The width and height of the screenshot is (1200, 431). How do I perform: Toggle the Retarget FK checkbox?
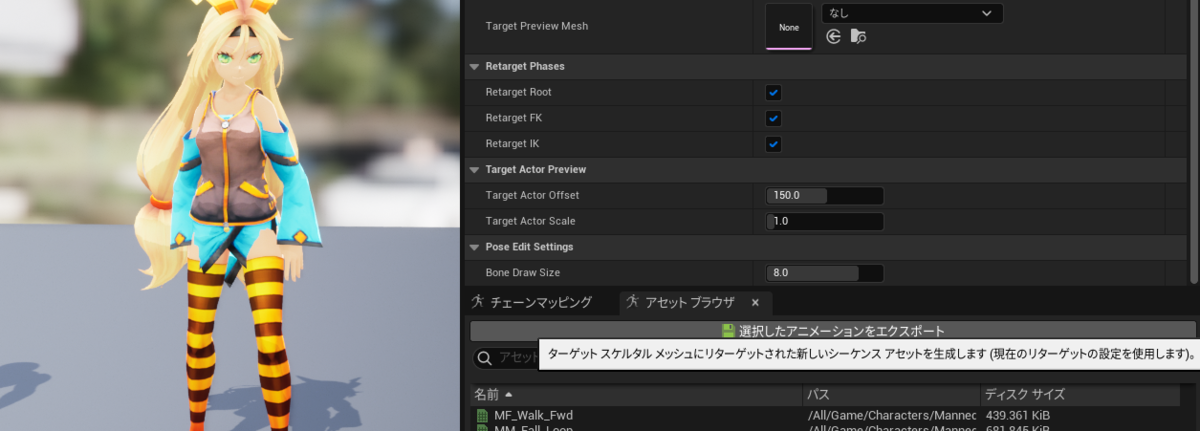coord(774,118)
